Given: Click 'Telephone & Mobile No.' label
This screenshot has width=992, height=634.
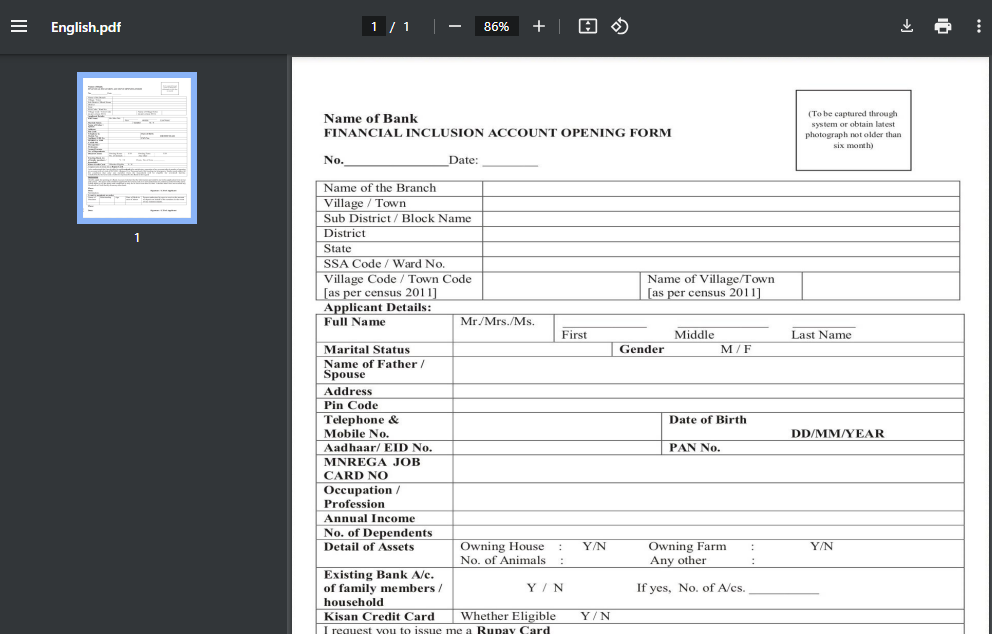Looking at the screenshot, I should [x=361, y=426].
